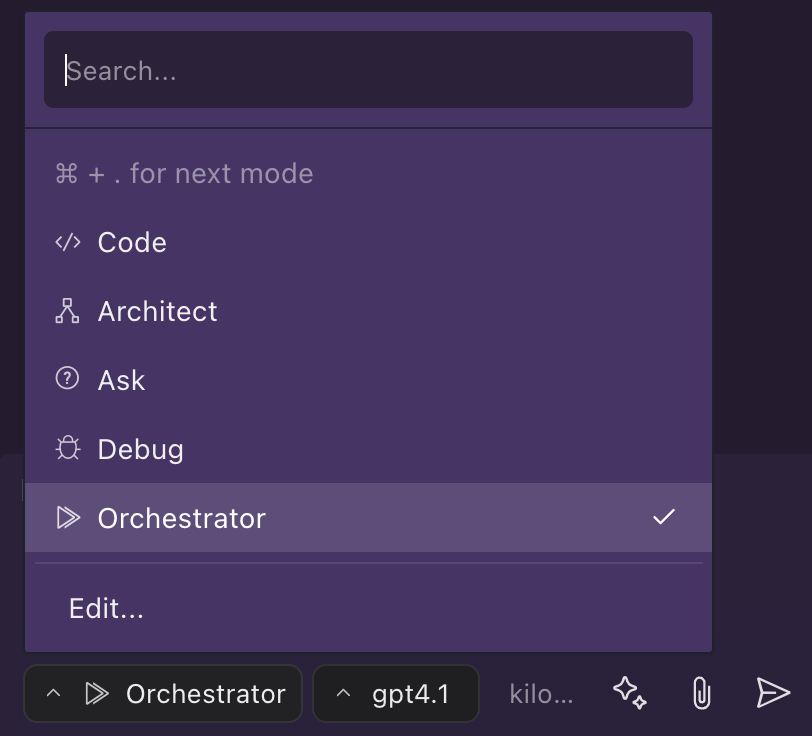Screen dimensions: 812x736
Task: Focus the Search... input field
Action: 368,69
